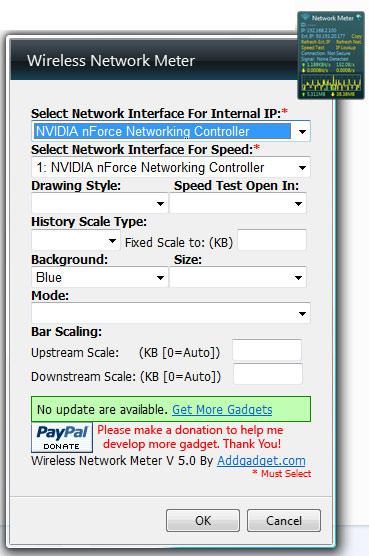
Task: Click Speed Test in the Network Meter gadget
Action: [313, 48]
